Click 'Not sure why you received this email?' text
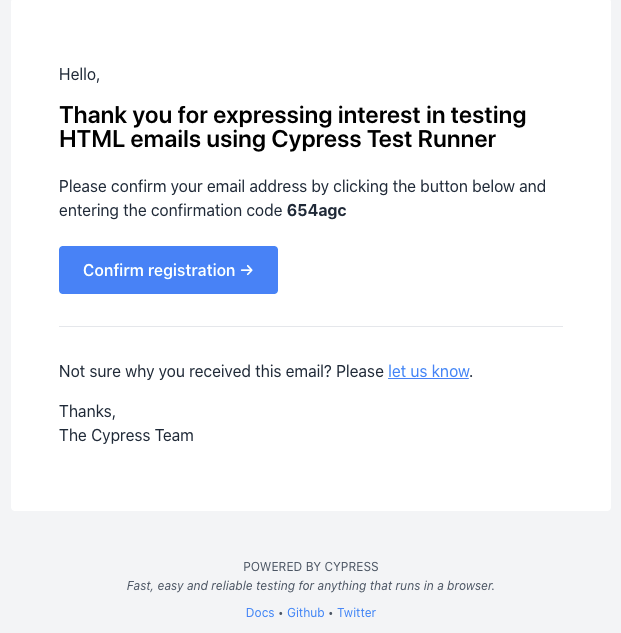Screen dimensions: 621x633 point(195,371)
